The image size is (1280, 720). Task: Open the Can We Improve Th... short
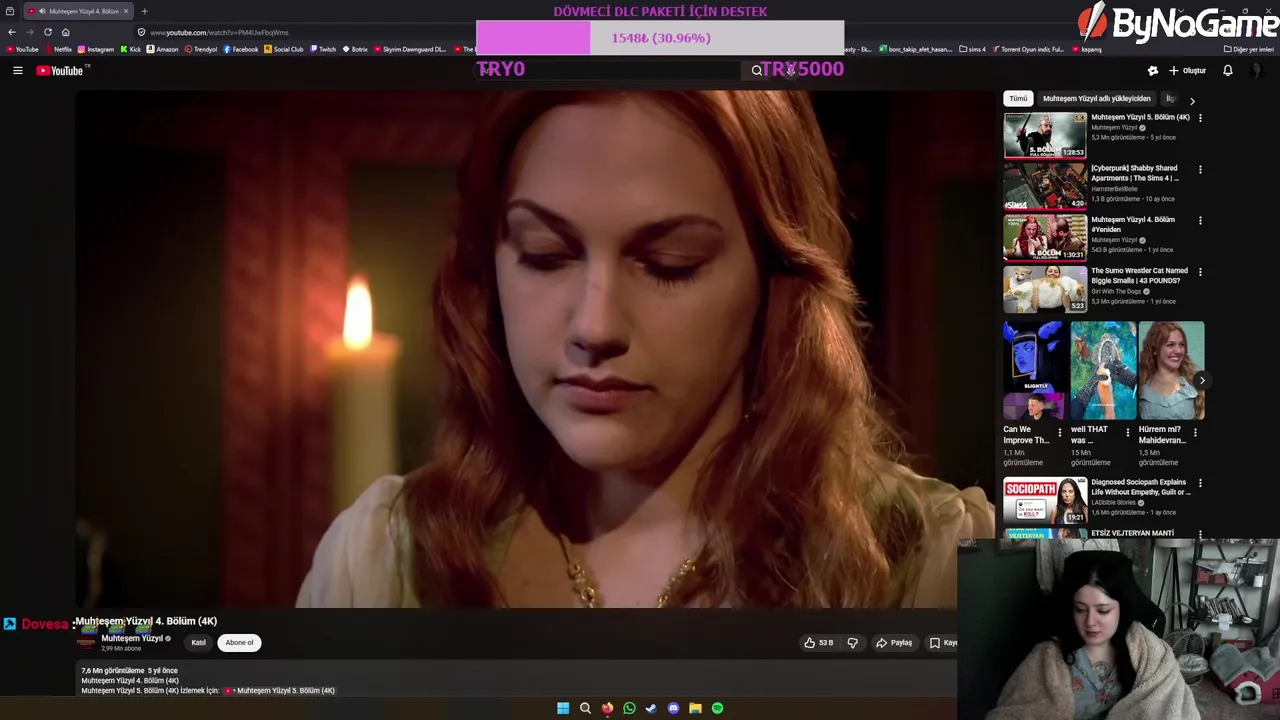tap(1035, 370)
